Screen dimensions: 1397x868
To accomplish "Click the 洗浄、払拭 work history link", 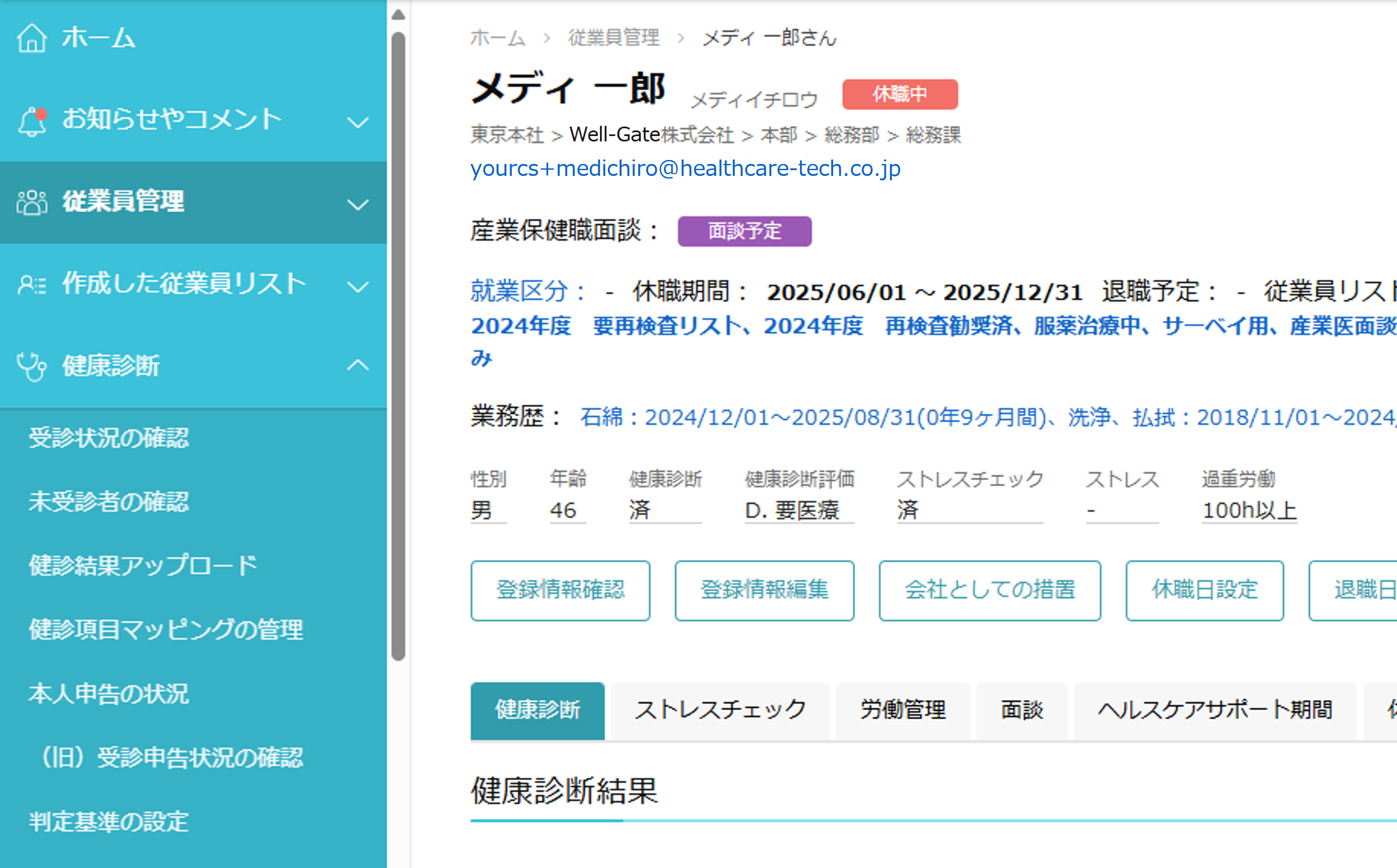I will click(1232, 417).
